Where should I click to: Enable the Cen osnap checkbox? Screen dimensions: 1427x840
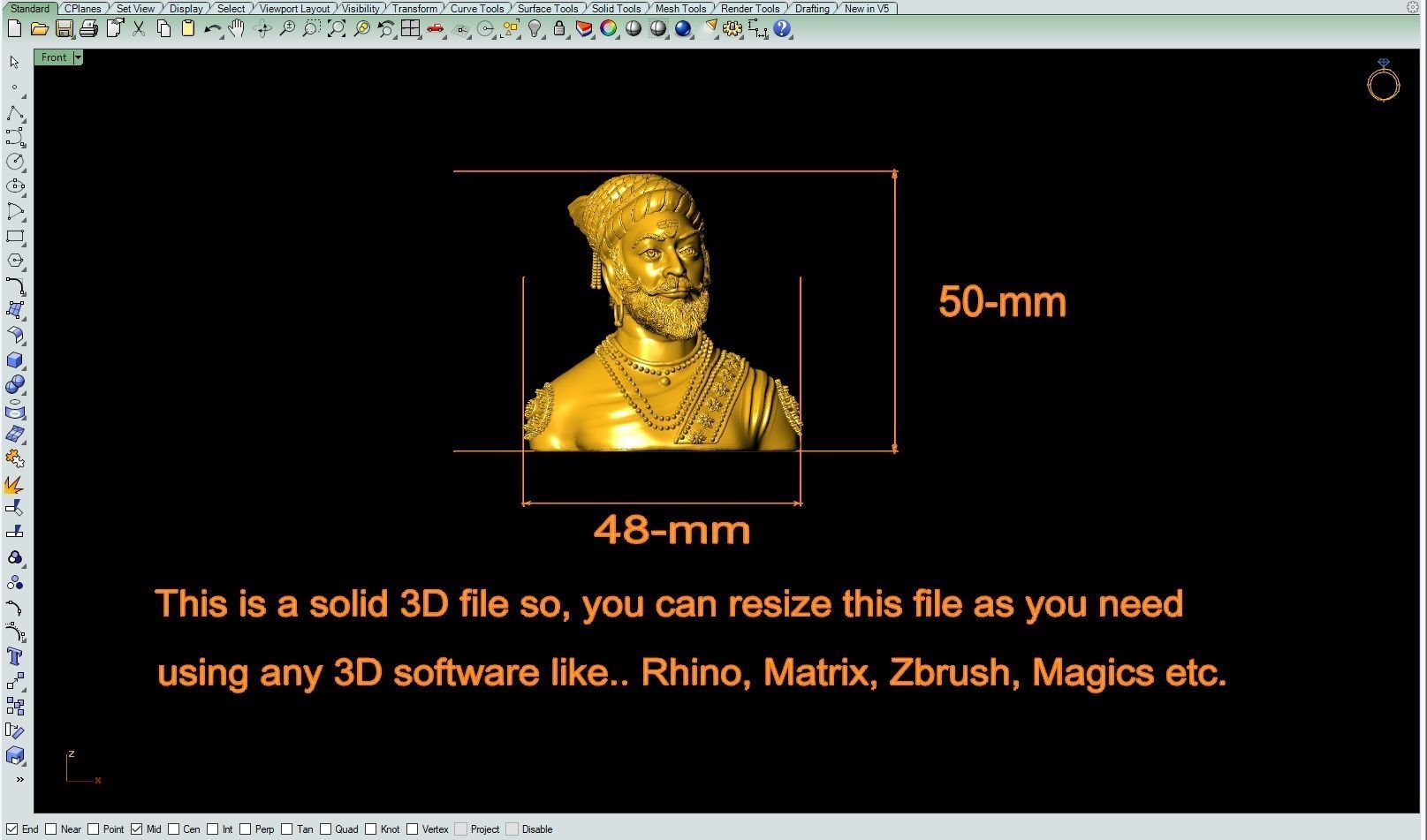tap(174, 829)
